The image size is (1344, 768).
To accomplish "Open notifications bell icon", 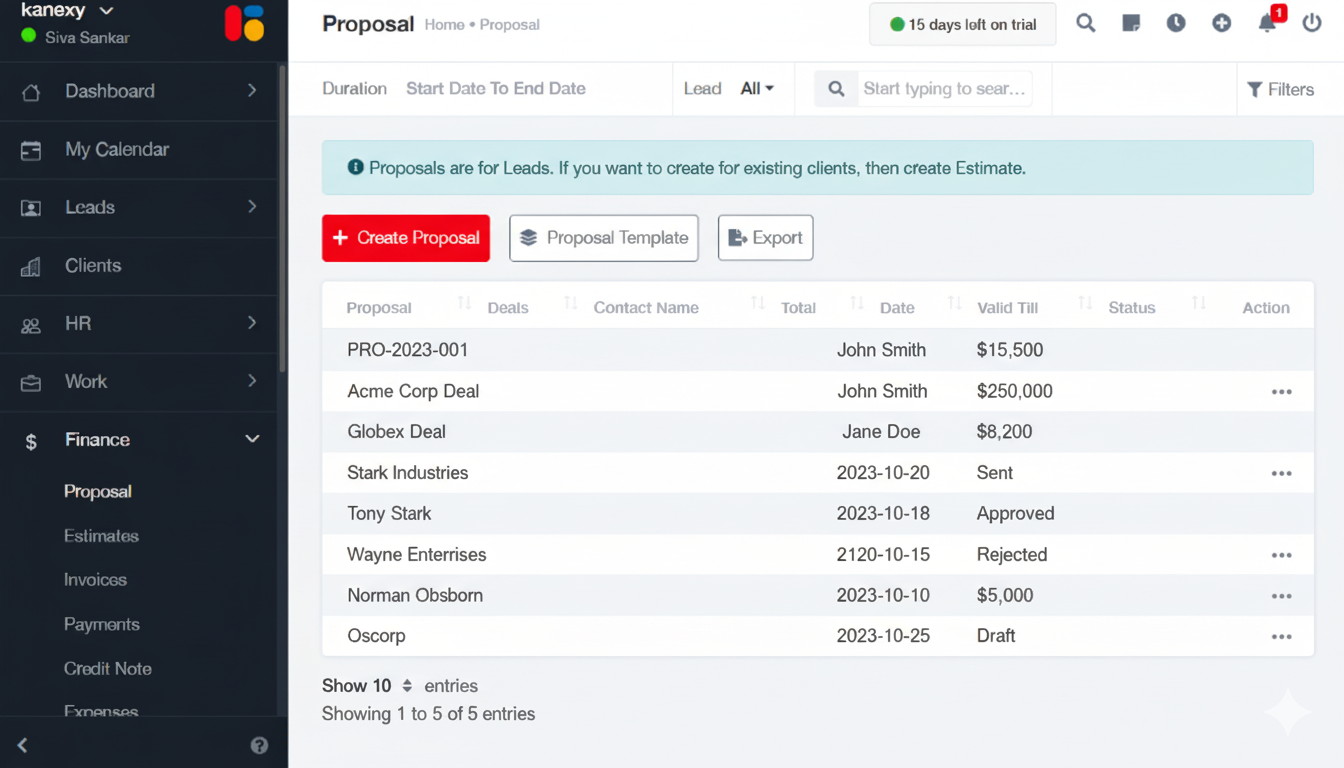I will tap(1267, 24).
